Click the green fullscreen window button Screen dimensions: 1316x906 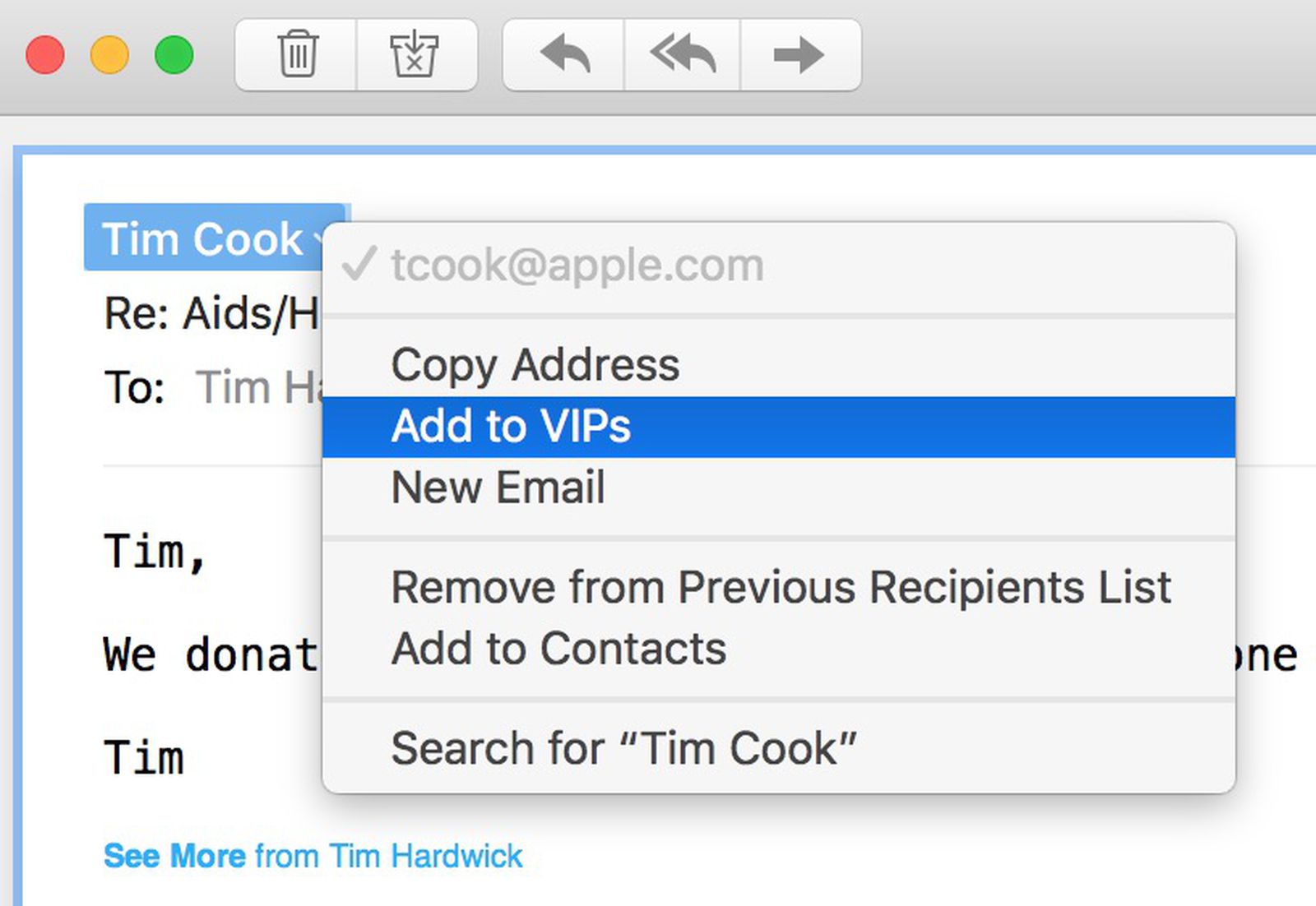click(174, 55)
